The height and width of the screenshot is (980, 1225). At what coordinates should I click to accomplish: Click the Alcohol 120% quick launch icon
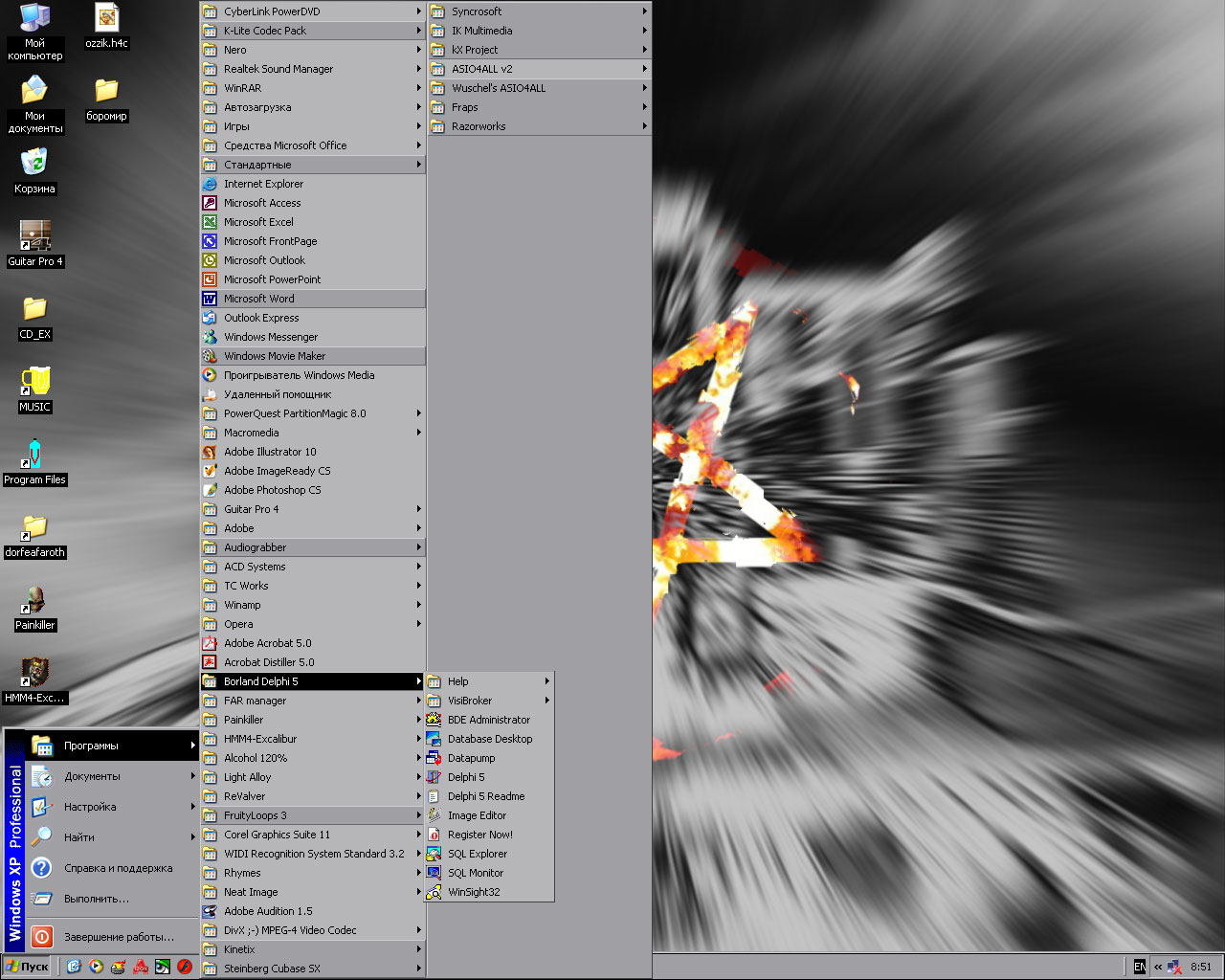(x=141, y=967)
